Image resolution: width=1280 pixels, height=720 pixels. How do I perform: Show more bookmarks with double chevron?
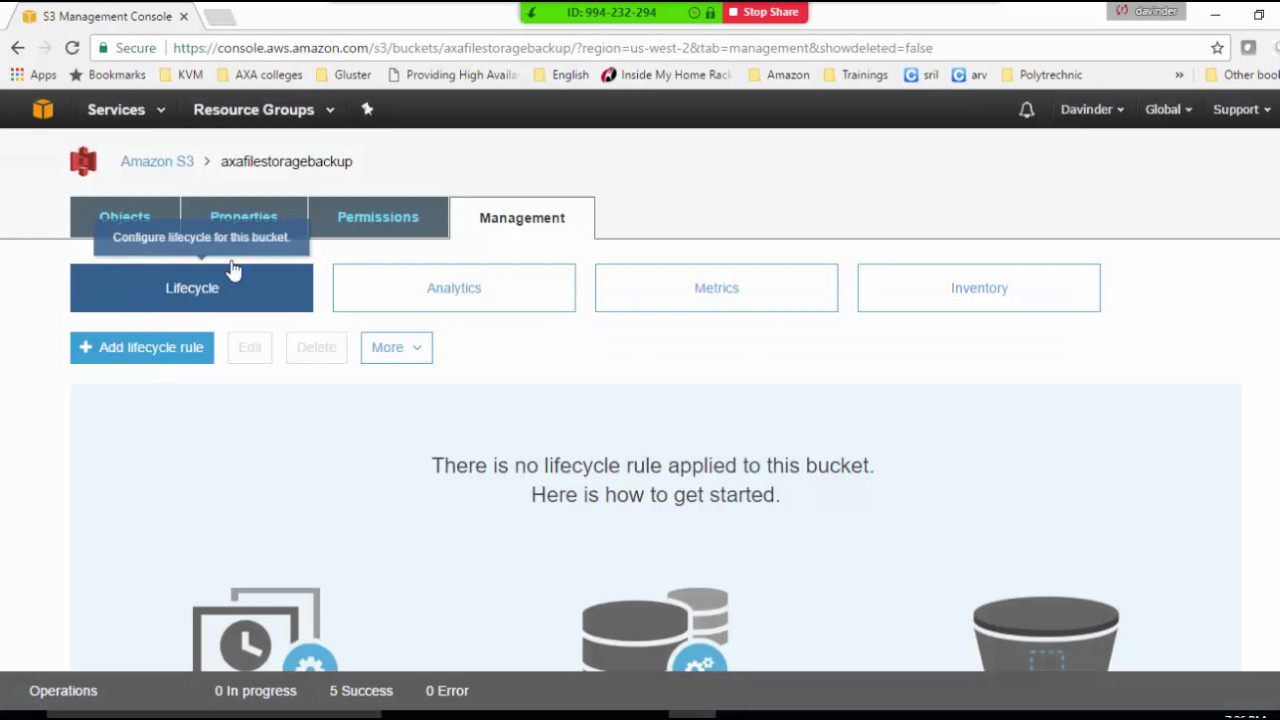pyautogui.click(x=1179, y=75)
